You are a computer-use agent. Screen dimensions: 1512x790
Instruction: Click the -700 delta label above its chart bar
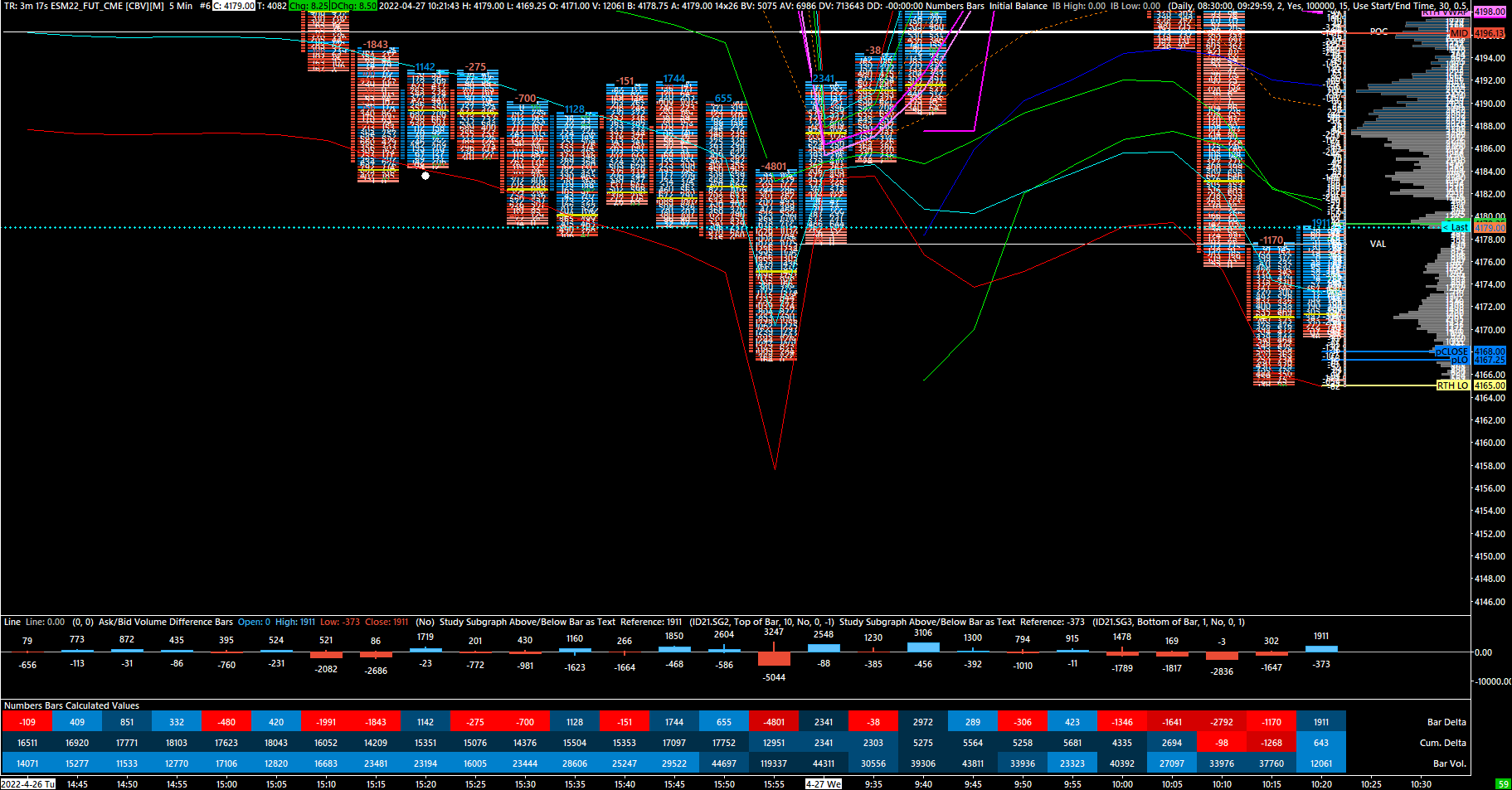(x=525, y=99)
